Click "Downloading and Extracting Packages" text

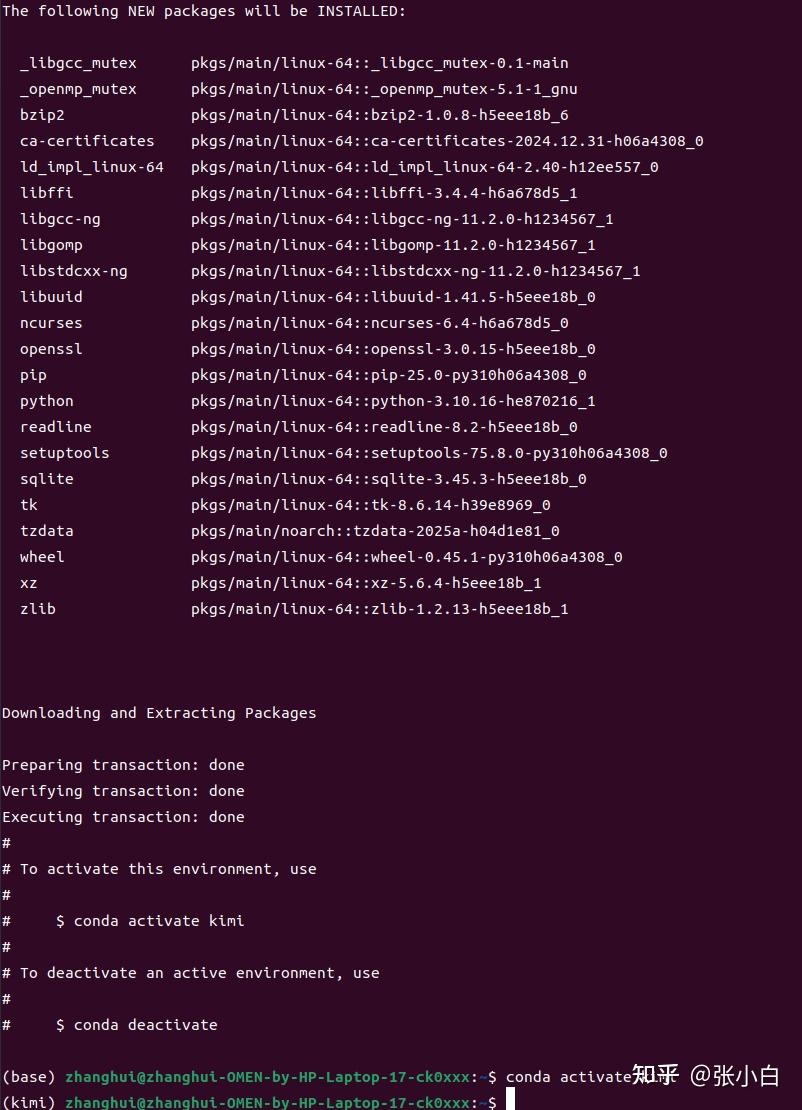159,713
